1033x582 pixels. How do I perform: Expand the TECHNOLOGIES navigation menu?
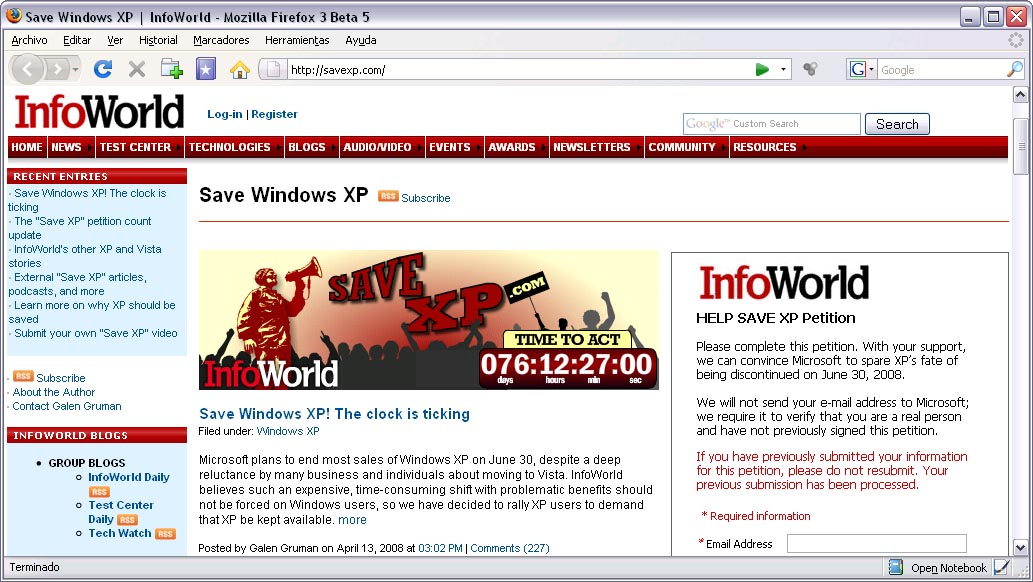(x=235, y=147)
